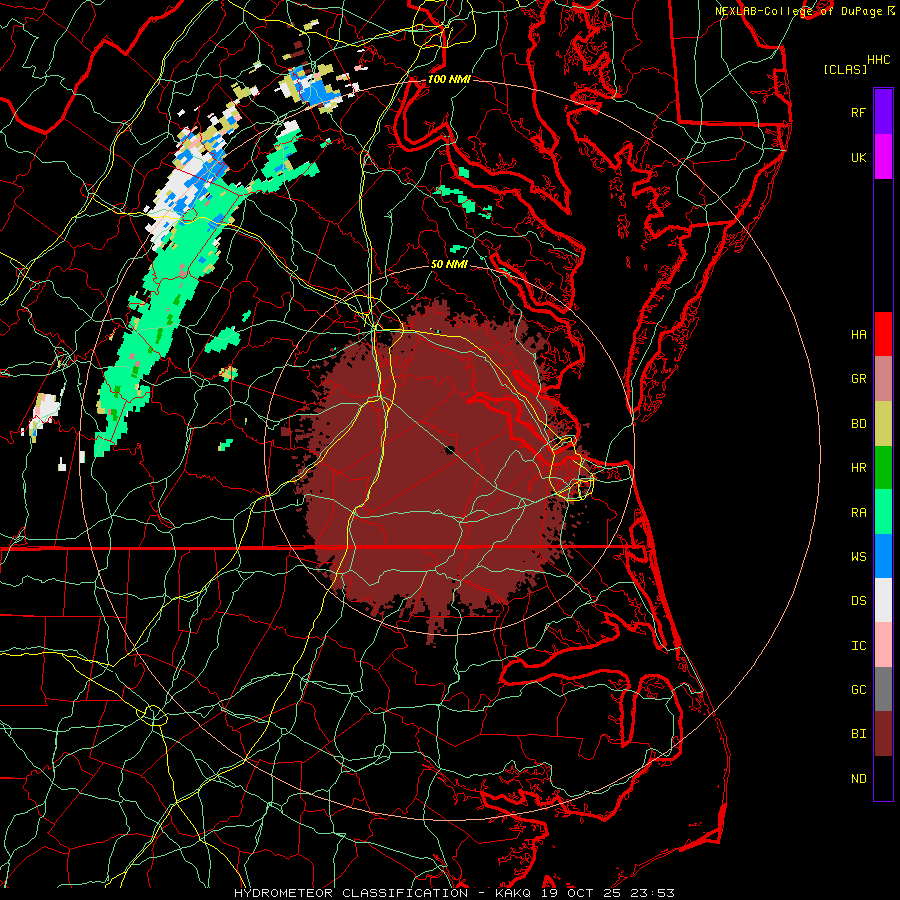This screenshot has width=900, height=900.
Task: Click the HHC product code text
Action: click(x=878, y=60)
